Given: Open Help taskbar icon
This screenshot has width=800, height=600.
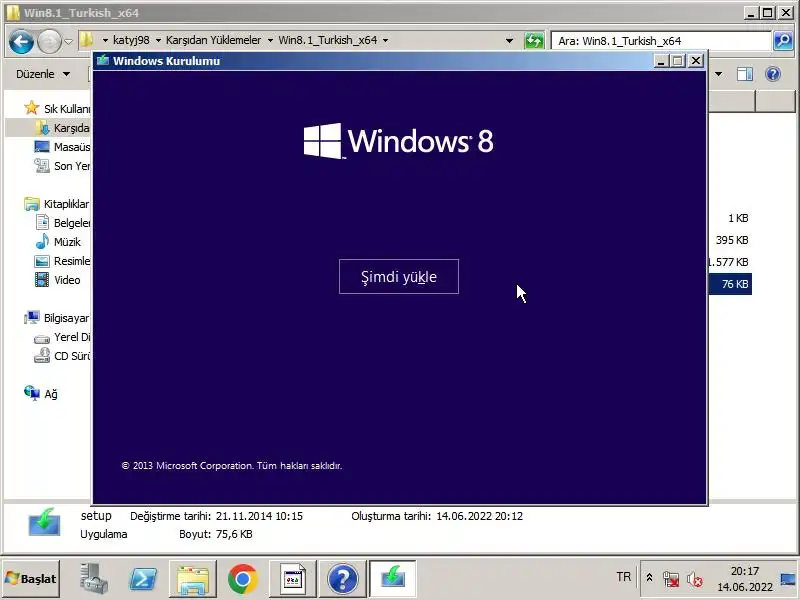Looking at the screenshot, I should pos(343,579).
